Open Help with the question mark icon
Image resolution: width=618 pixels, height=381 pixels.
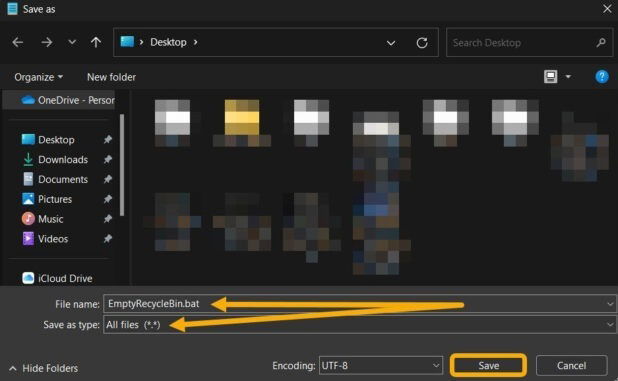tap(602, 76)
